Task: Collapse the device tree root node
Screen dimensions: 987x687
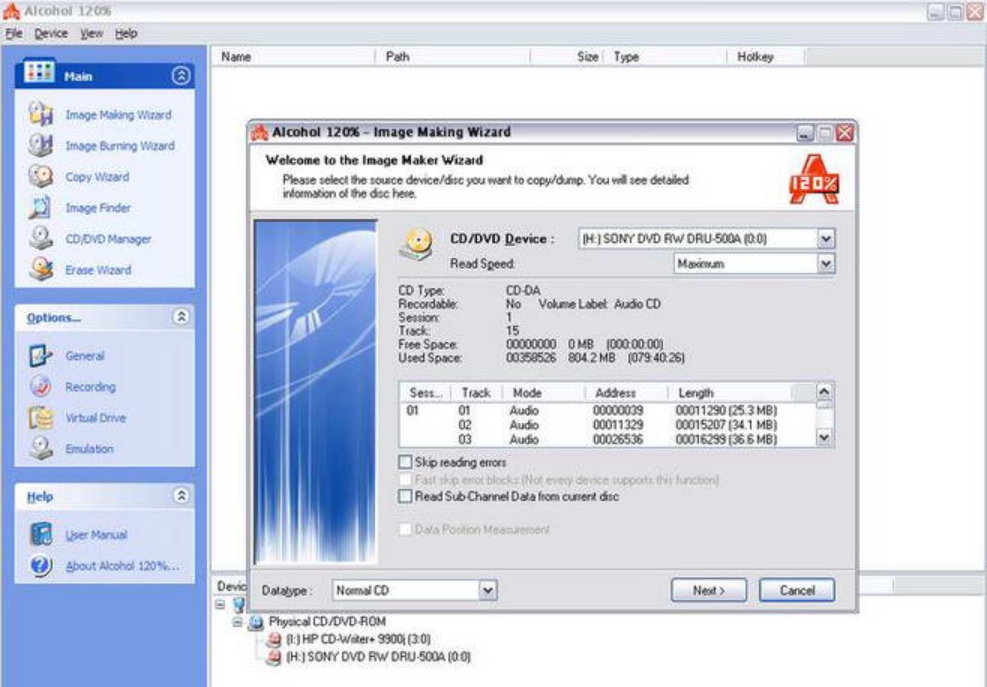Action: [220, 605]
